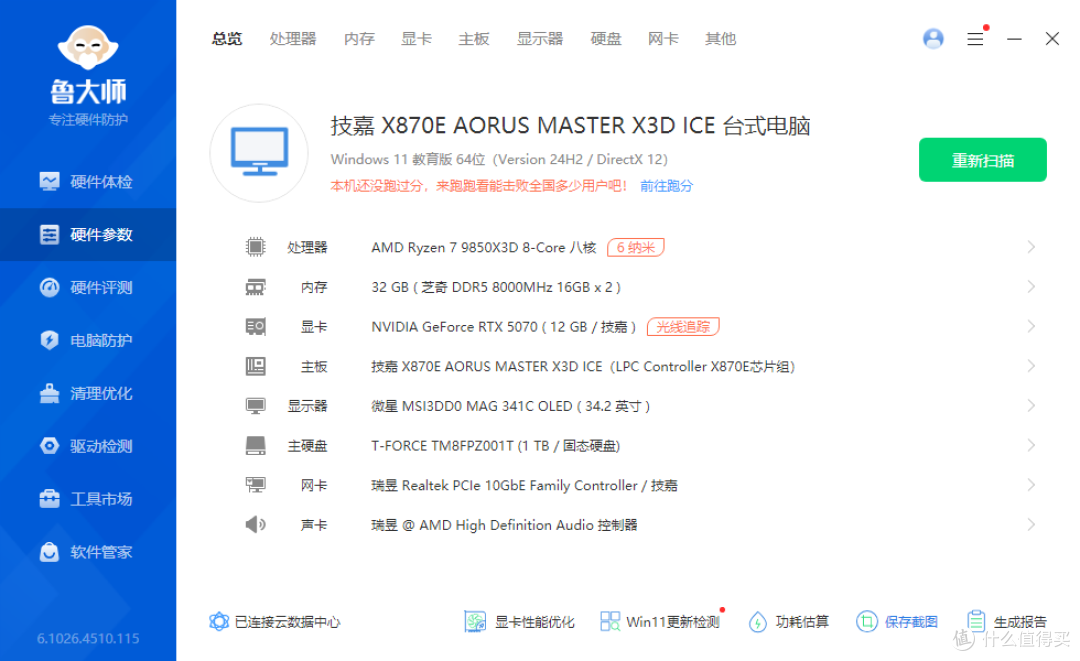Screen dimensions: 1080x661
Task: Switch to the 主板 tab
Action: (x=474, y=39)
